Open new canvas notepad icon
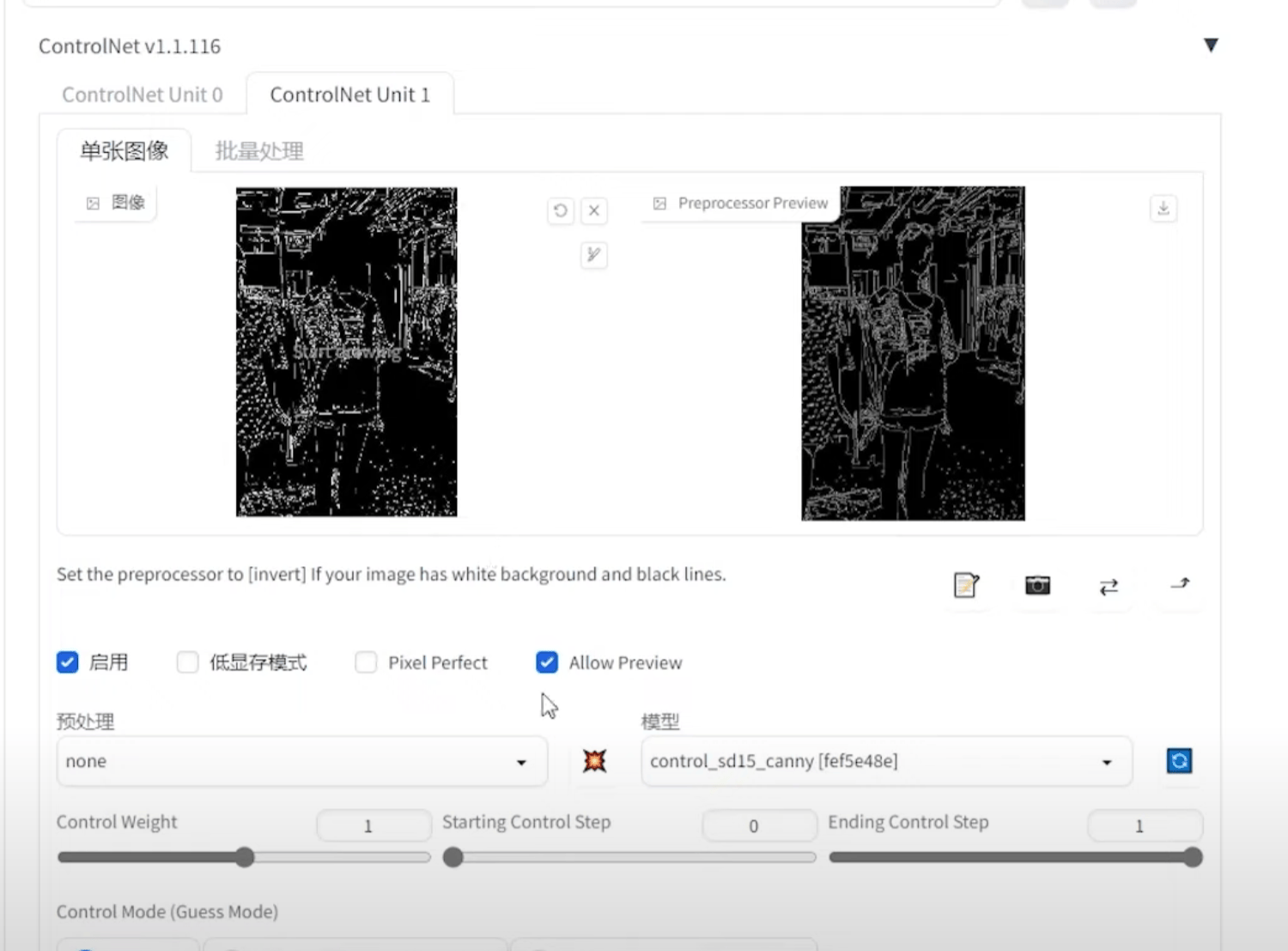 967,586
